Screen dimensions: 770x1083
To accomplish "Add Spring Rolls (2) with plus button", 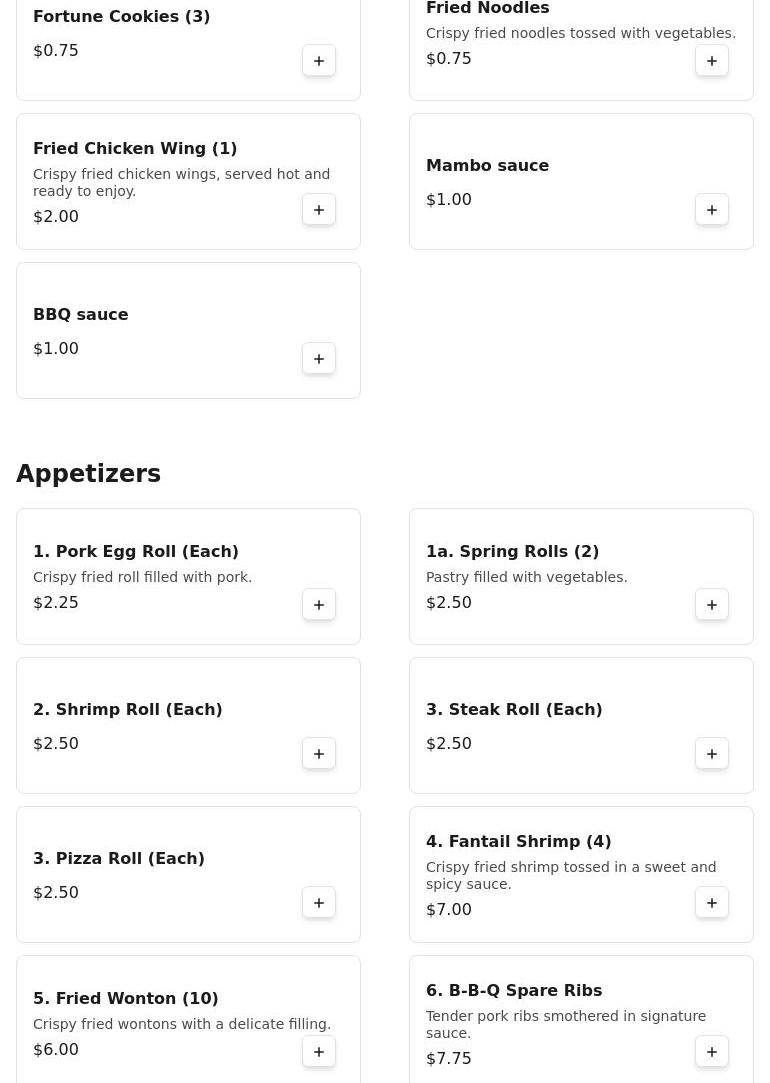I will click(712, 605).
